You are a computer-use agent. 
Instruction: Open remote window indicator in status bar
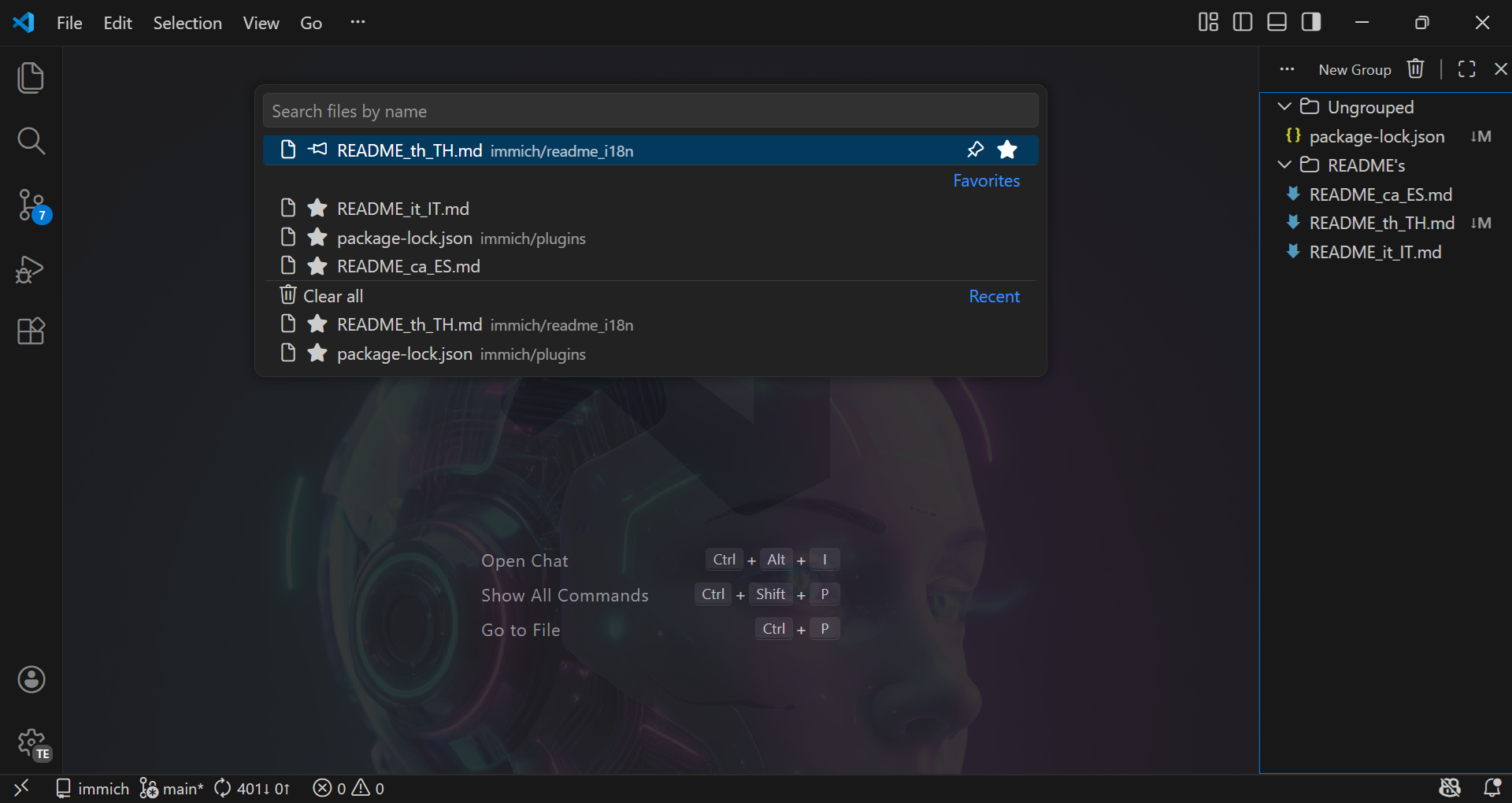coord(21,787)
